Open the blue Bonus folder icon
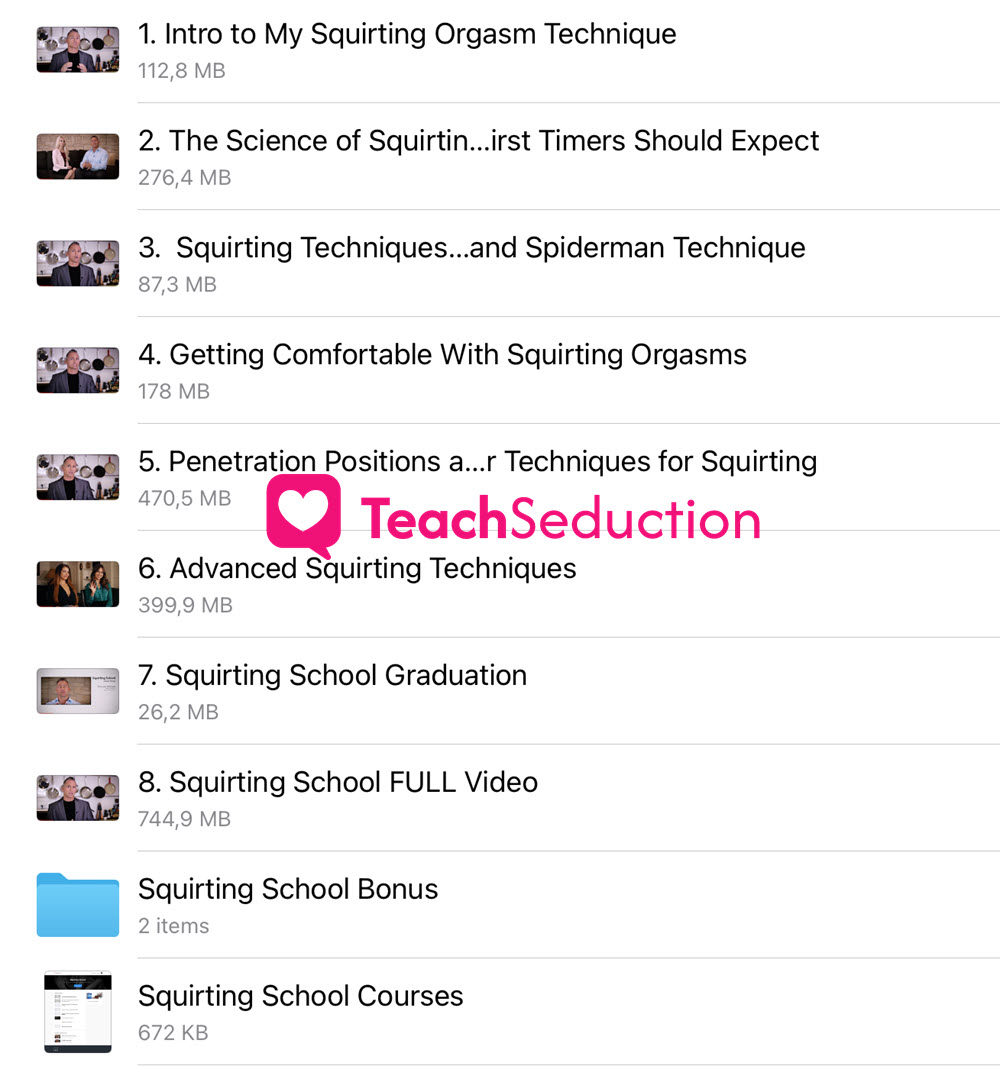 pyautogui.click(x=77, y=904)
